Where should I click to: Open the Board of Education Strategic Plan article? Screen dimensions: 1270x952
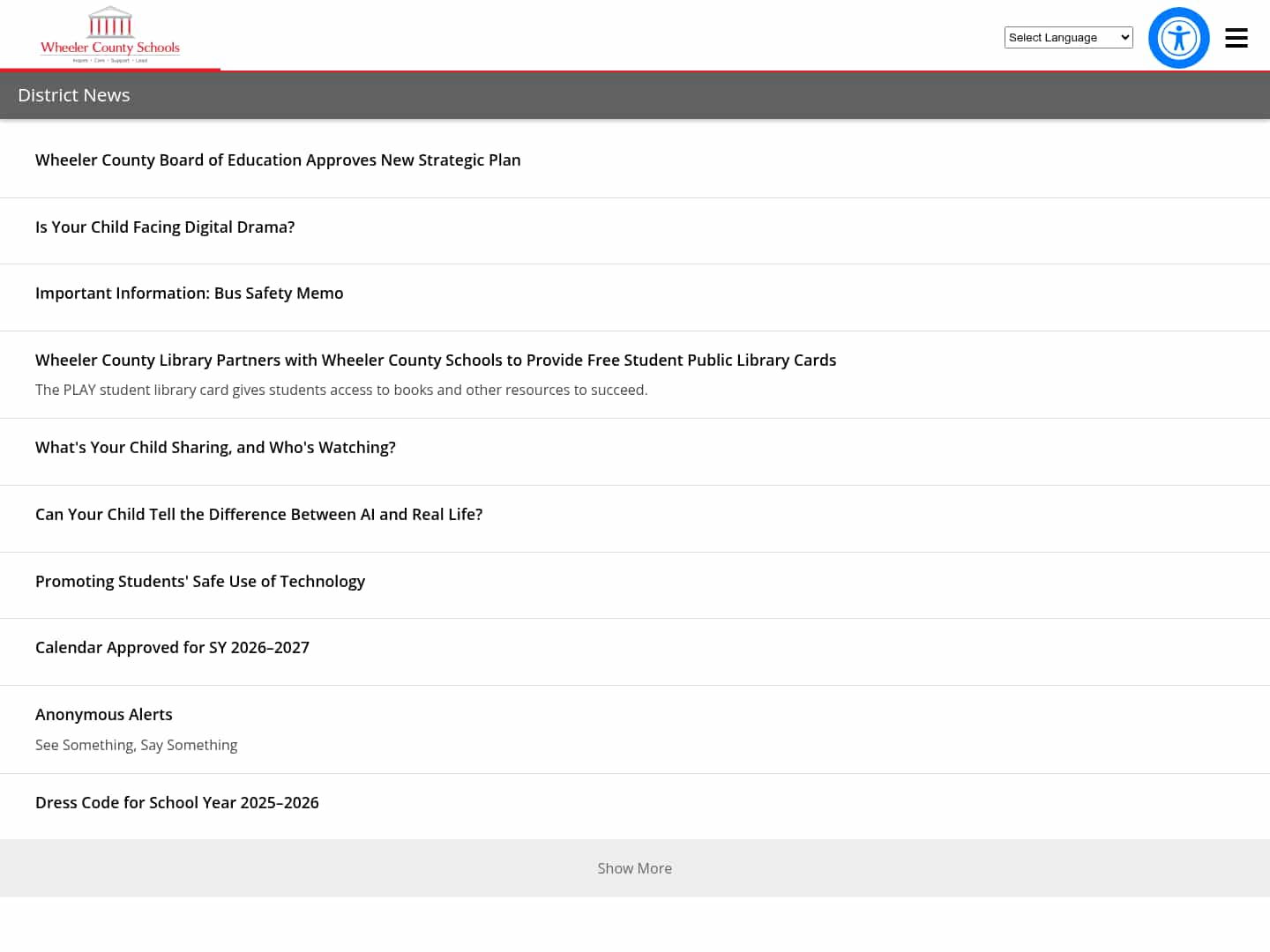pos(278,160)
